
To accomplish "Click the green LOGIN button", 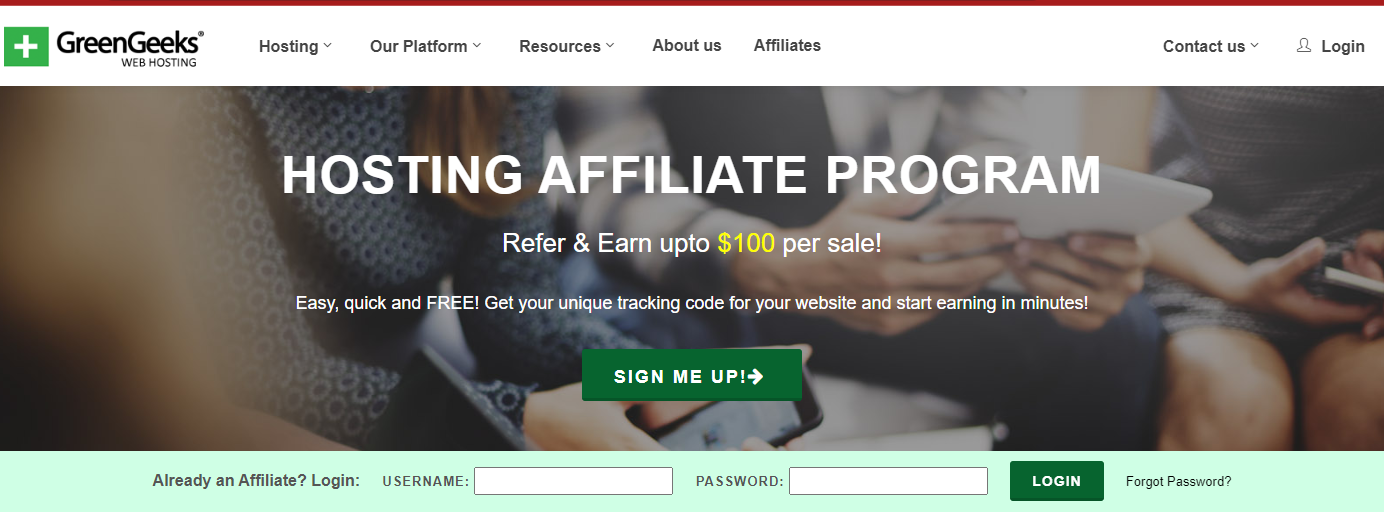I will (1057, 481).
